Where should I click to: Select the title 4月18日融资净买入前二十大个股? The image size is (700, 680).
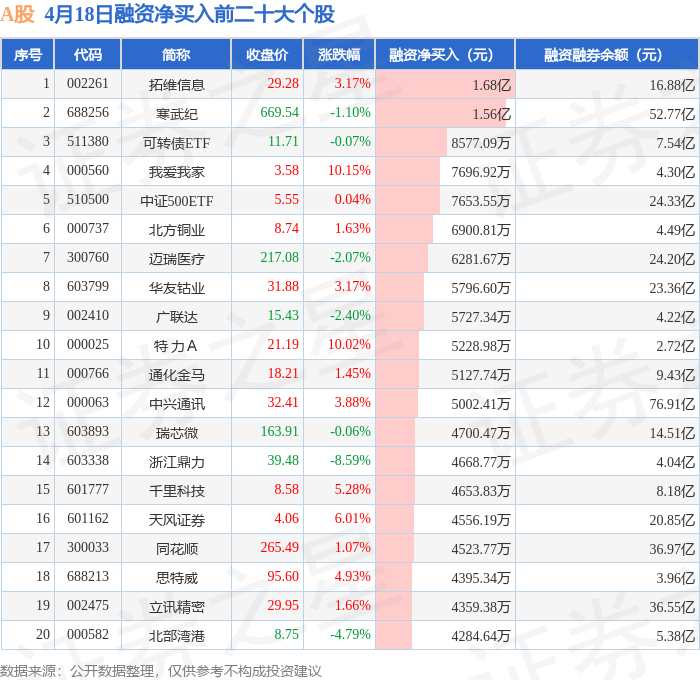pyautogui.click(x=190, y=14)
